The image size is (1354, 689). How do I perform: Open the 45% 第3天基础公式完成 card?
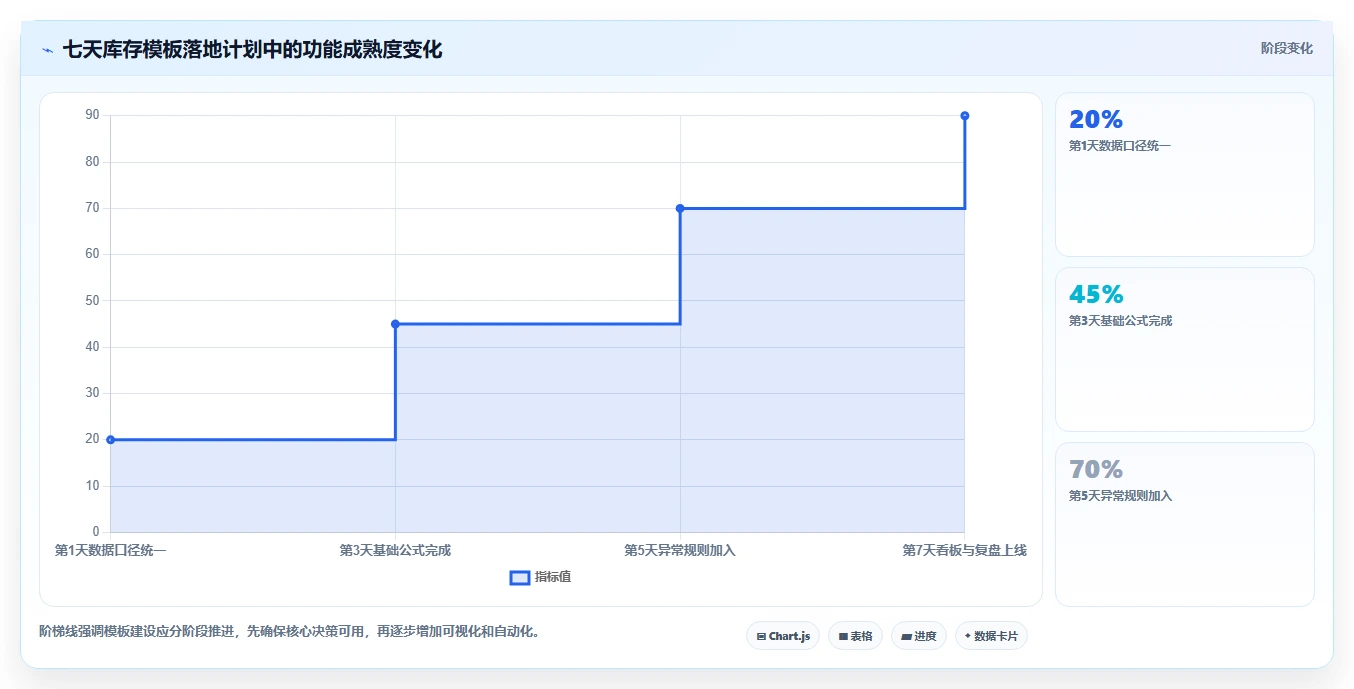pyautogui.click(x=1185, y=350)
